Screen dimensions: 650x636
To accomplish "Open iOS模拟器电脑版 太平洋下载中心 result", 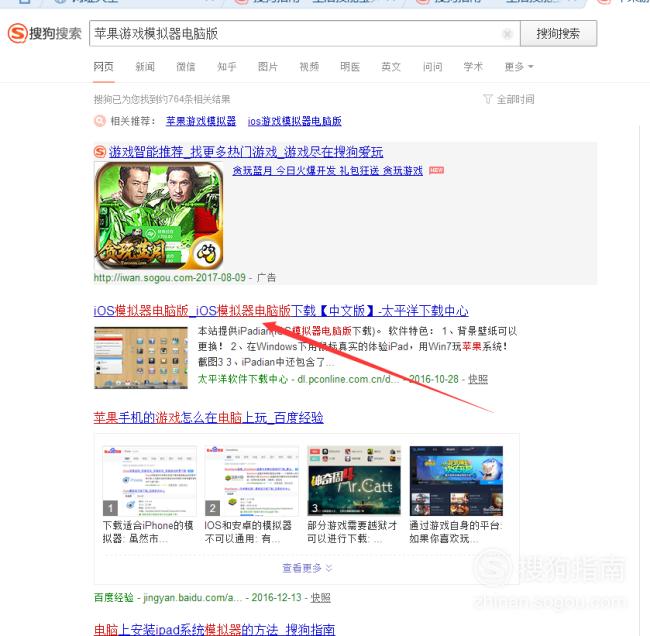I will pos(281,311).
